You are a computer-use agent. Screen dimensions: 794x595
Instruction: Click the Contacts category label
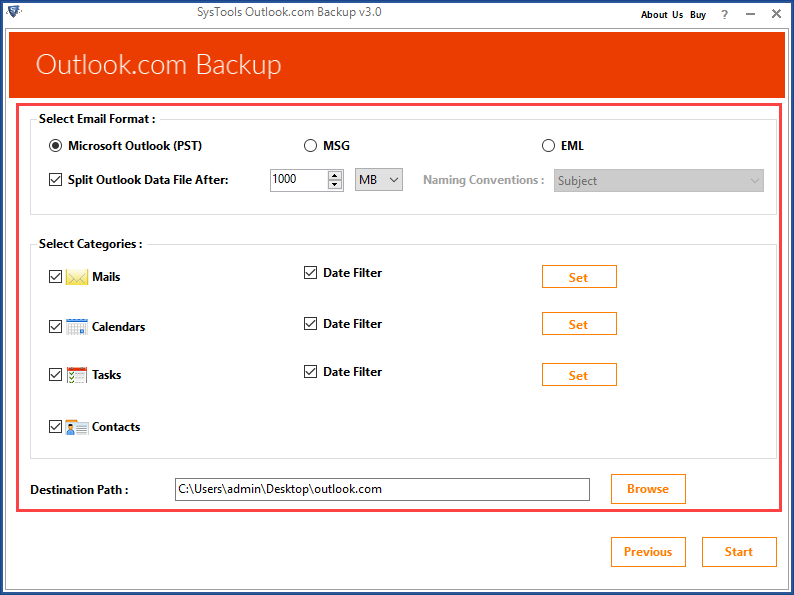click(116, 427)
